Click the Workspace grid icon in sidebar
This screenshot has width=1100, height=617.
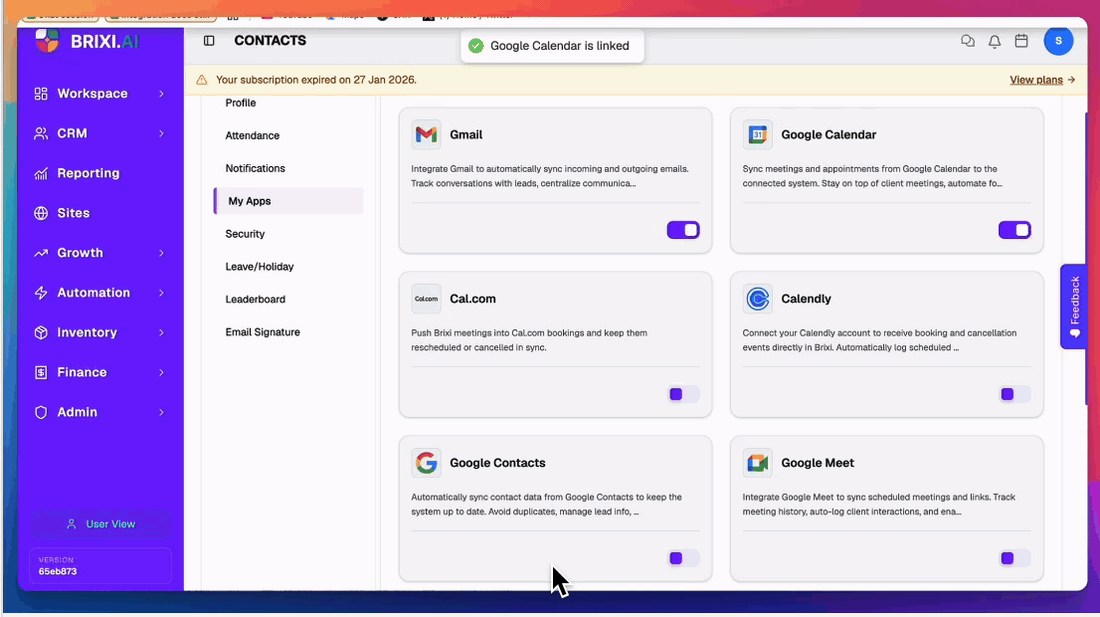click(41, 93)
